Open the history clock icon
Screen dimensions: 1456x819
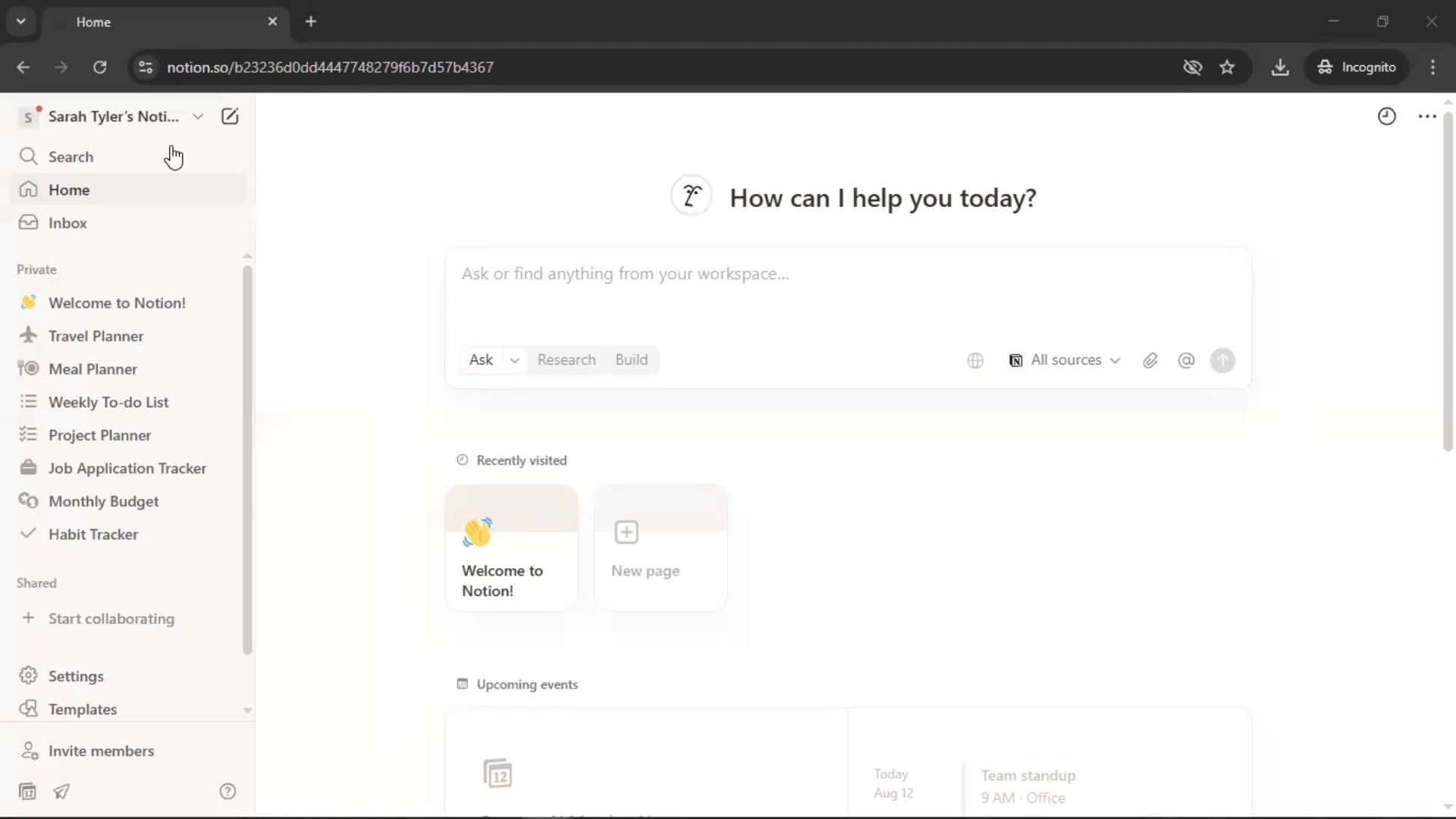(1386, 117)
